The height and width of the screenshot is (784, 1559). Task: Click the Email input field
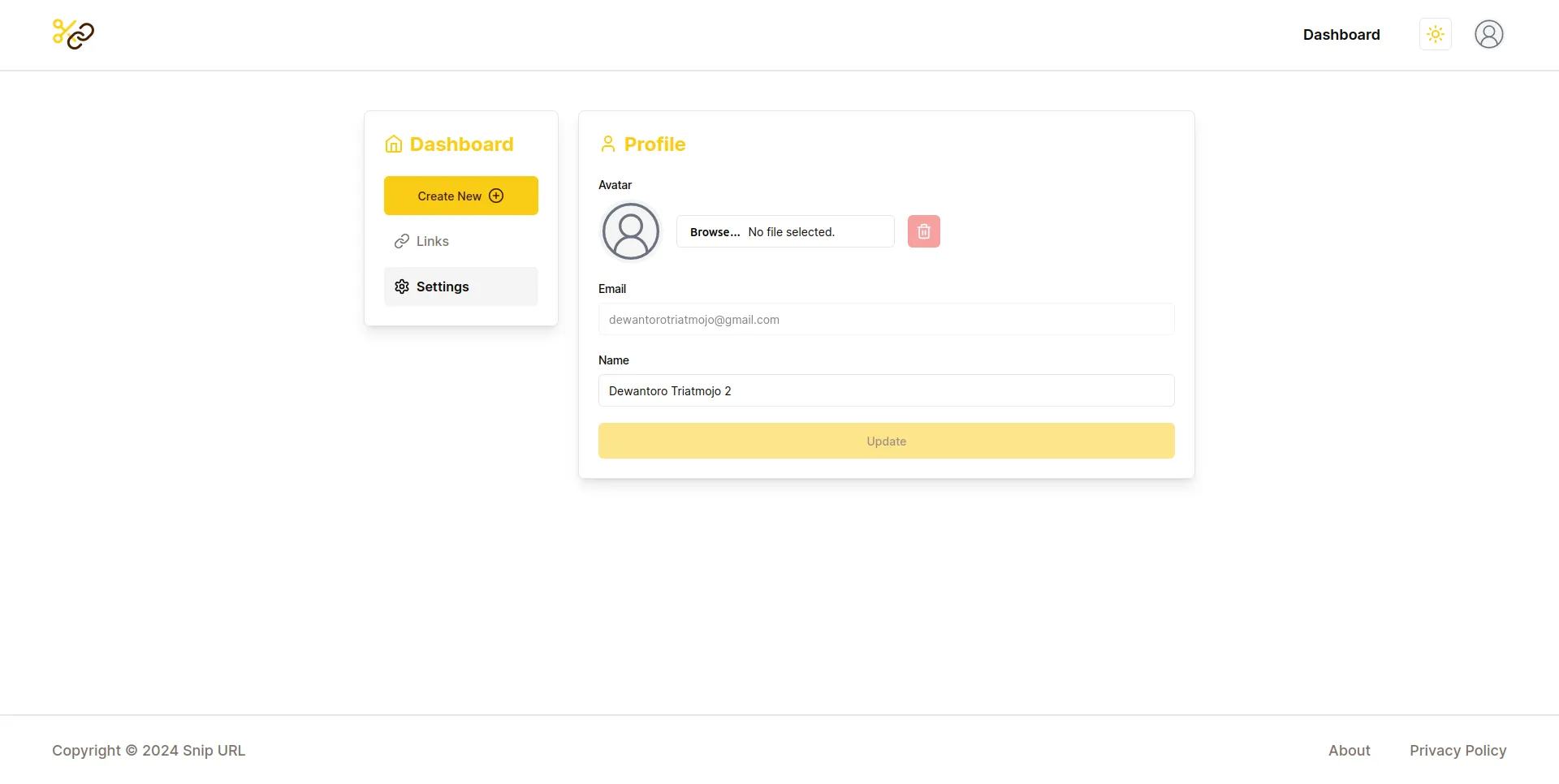click(887, 319)
